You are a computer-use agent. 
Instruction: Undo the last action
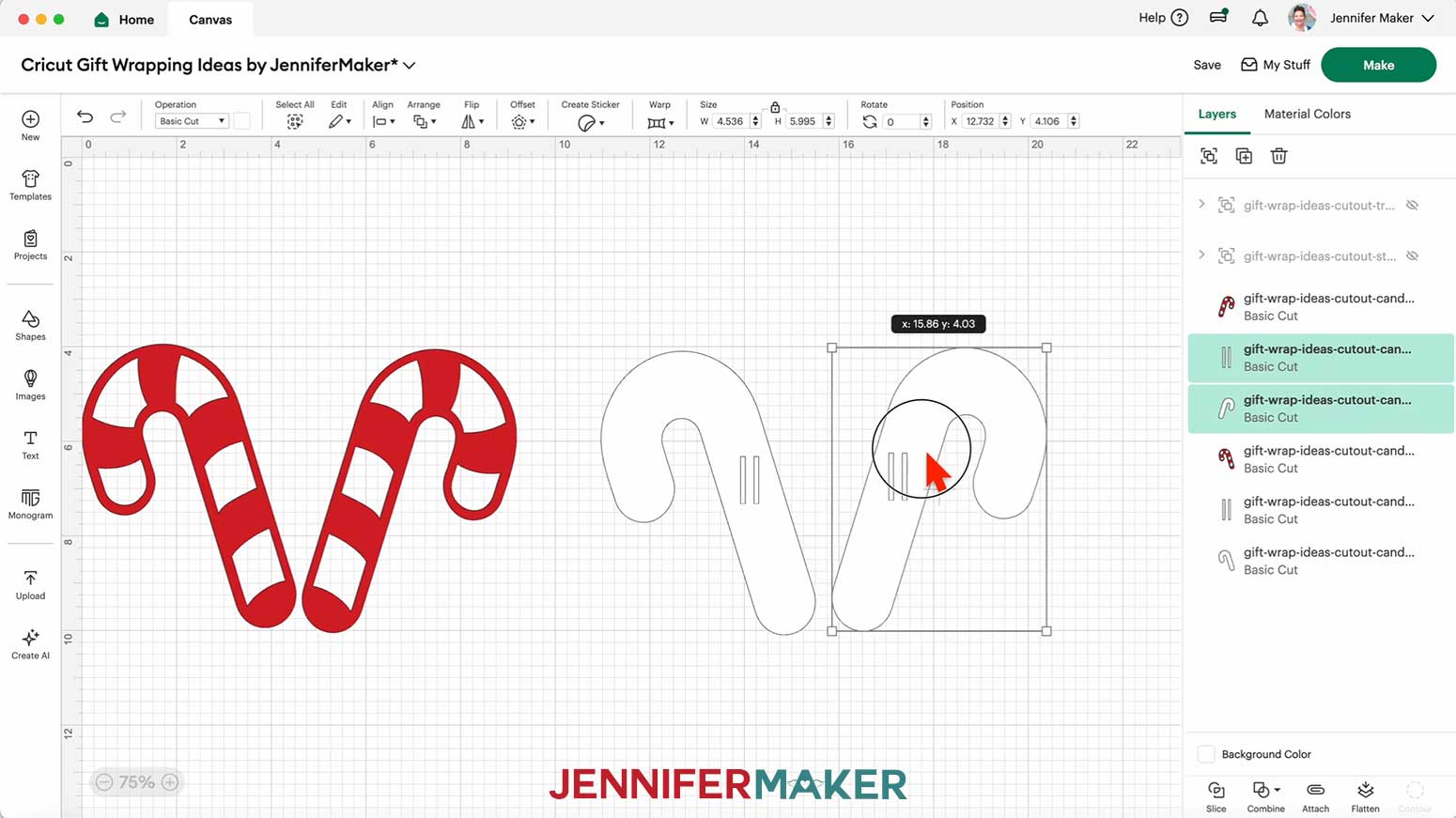tap(85, 116)
